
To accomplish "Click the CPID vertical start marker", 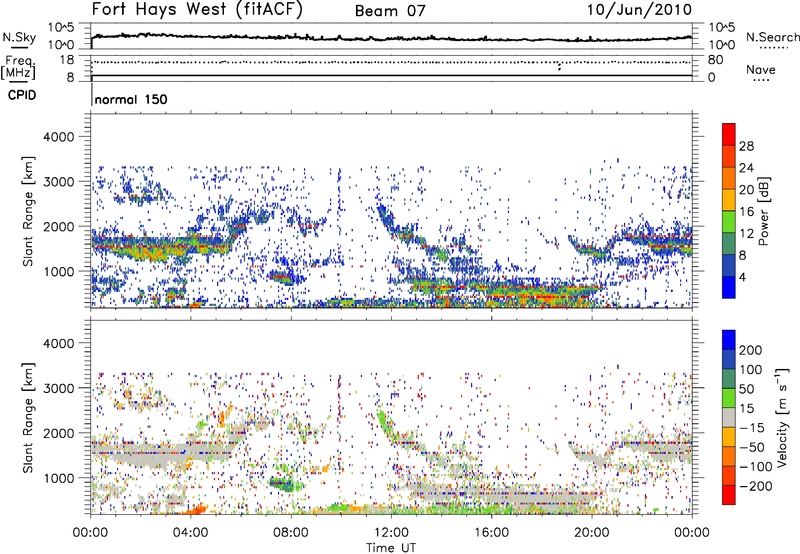I will coord(92,95).
